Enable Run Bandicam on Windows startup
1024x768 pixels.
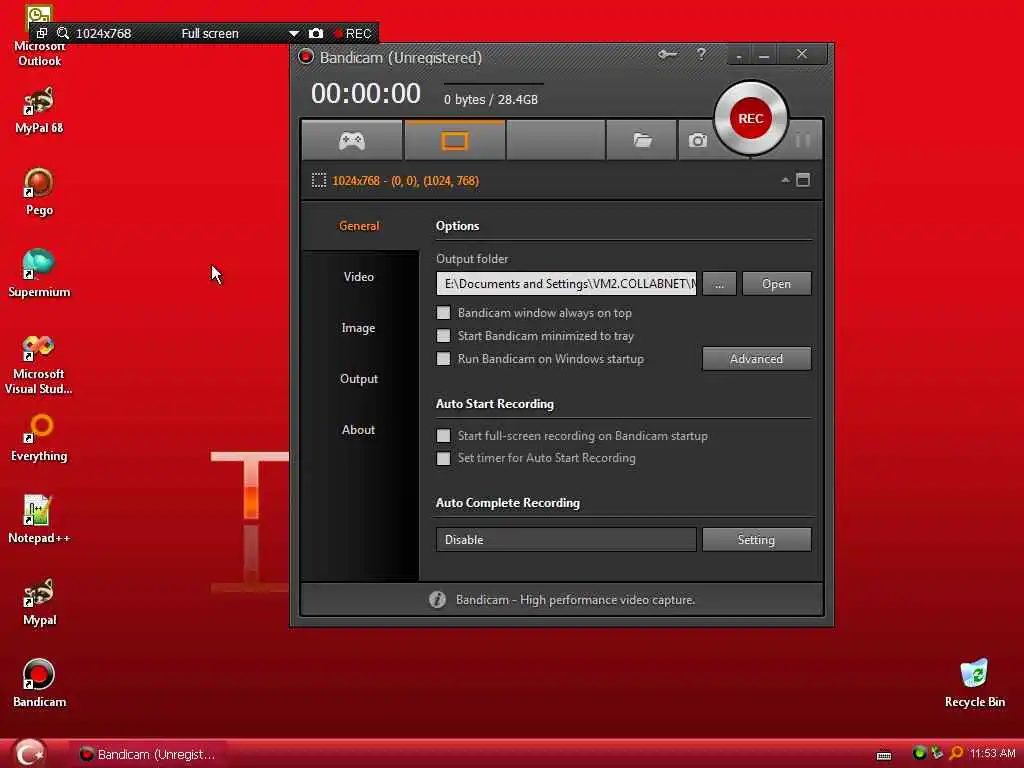pos(443,359)
